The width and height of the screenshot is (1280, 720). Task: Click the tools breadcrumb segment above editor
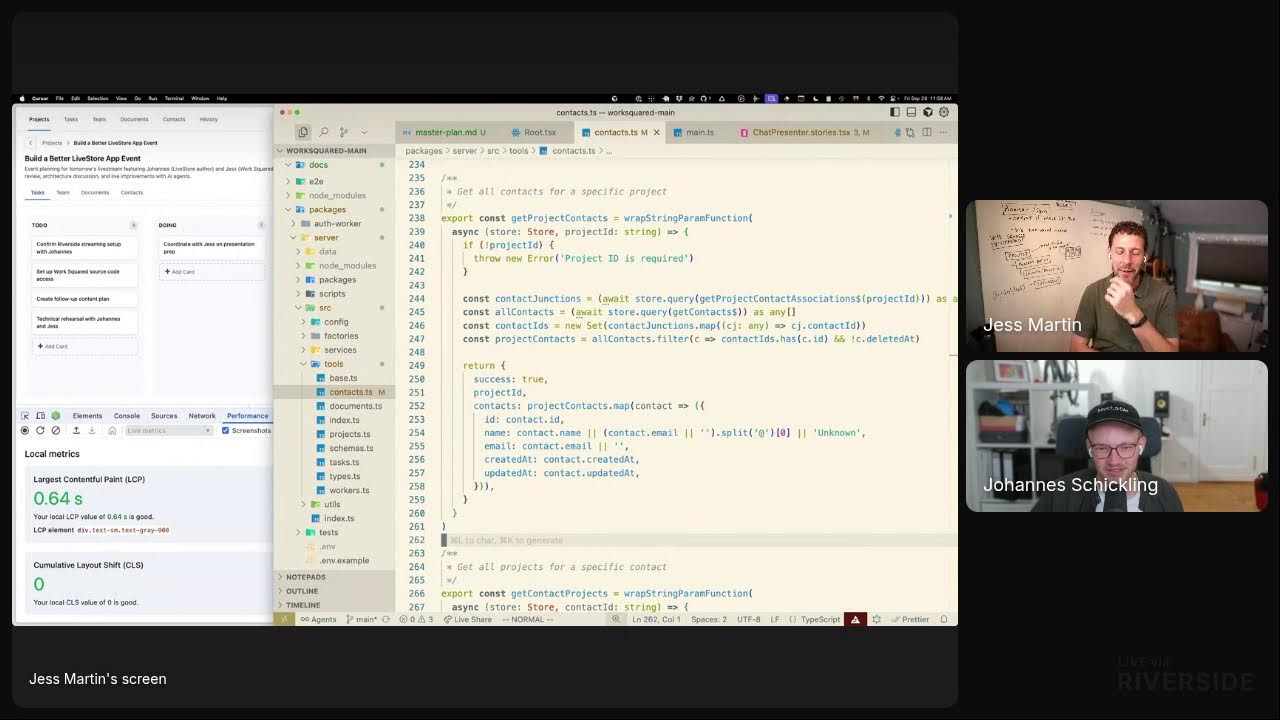pyautogui.click(x=518, y=151)
